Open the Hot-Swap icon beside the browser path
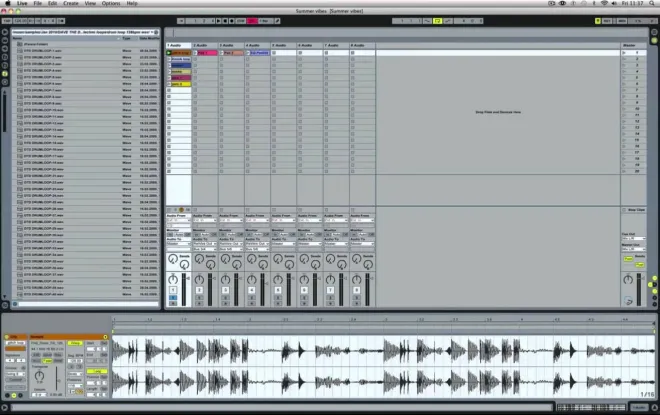 156,32
